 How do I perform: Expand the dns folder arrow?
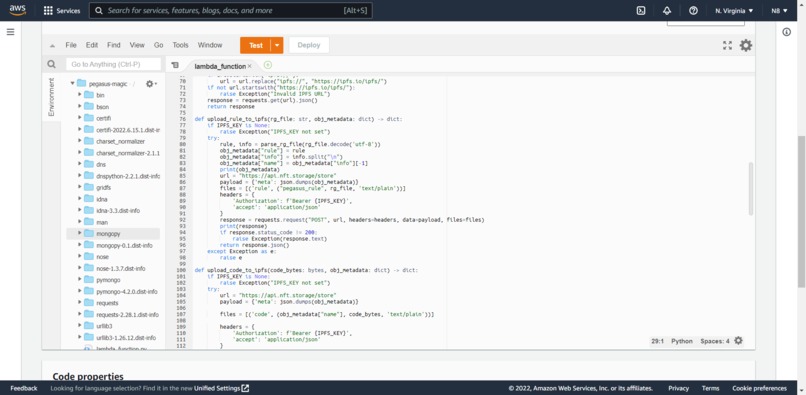80,164
